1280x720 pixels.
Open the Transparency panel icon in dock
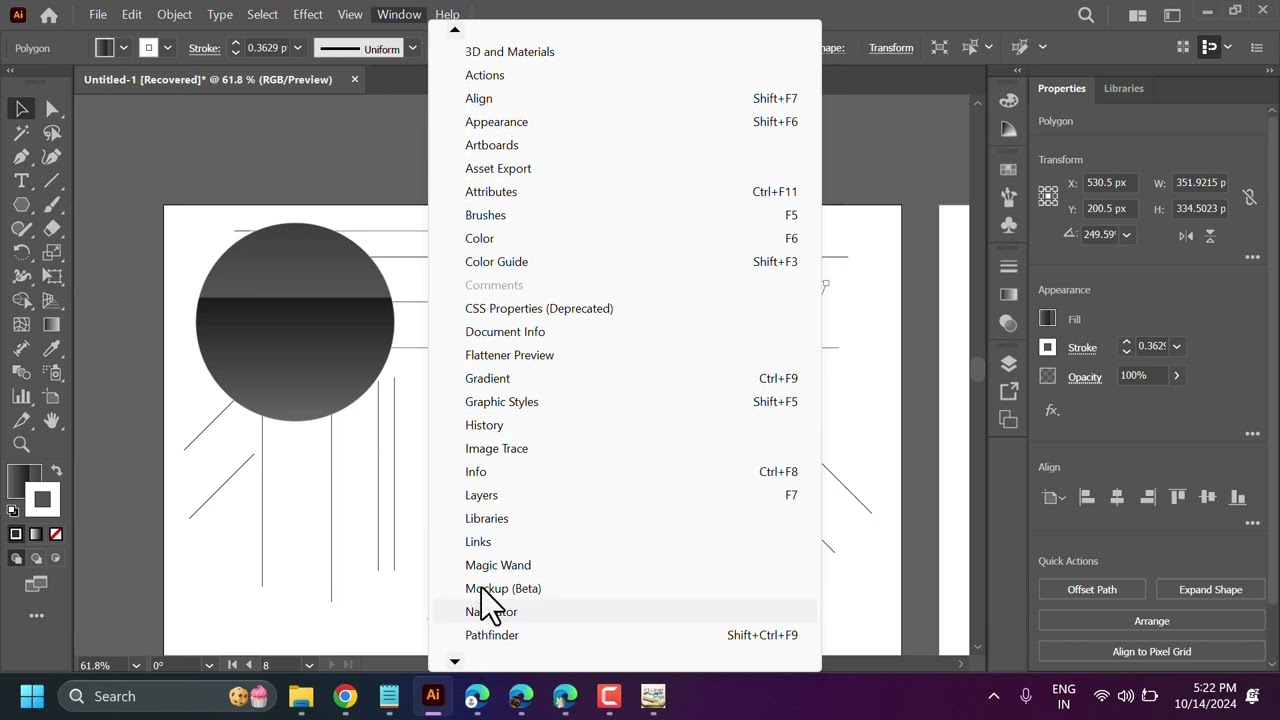click(1008, 323)
